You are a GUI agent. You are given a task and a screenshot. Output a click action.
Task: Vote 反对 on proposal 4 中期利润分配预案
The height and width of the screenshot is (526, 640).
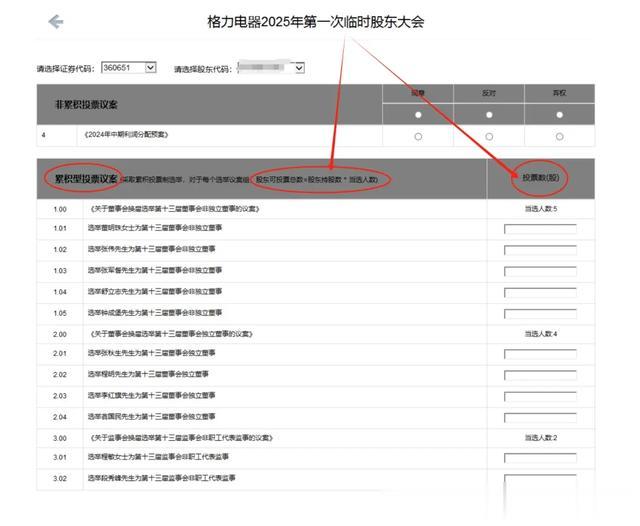click(489, 136)
